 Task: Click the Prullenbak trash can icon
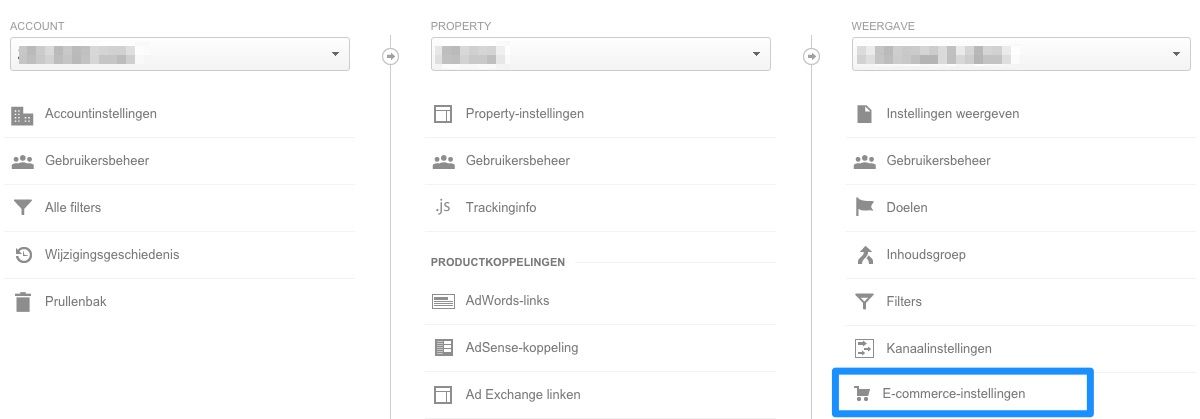tap(22, 301)
